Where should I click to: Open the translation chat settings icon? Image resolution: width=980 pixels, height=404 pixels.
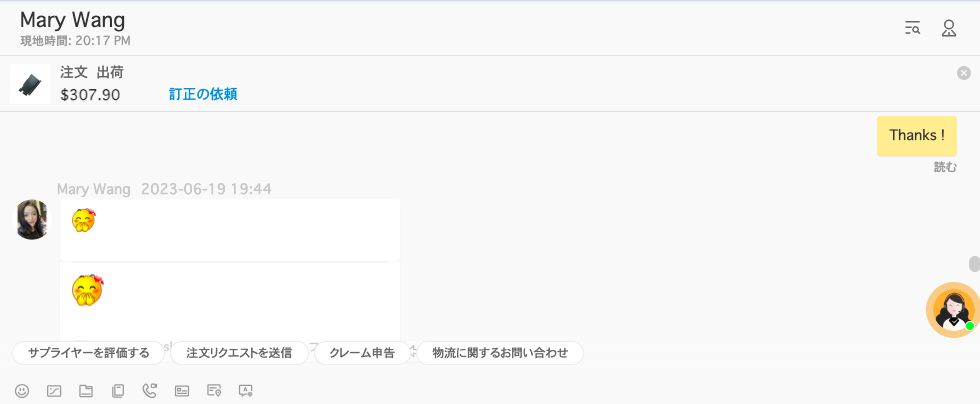(246, 391)
